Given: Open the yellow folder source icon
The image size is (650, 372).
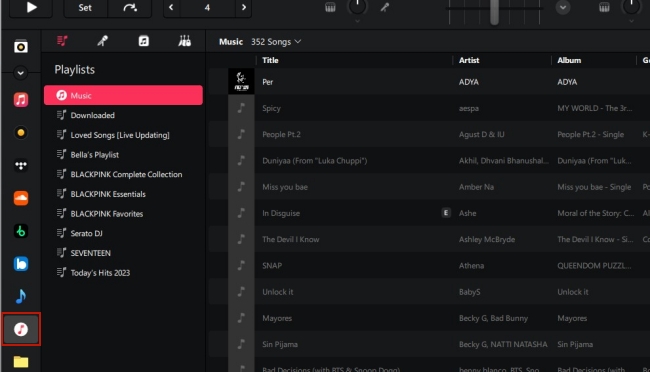Looking at the screenshot, I should (21, 362).
